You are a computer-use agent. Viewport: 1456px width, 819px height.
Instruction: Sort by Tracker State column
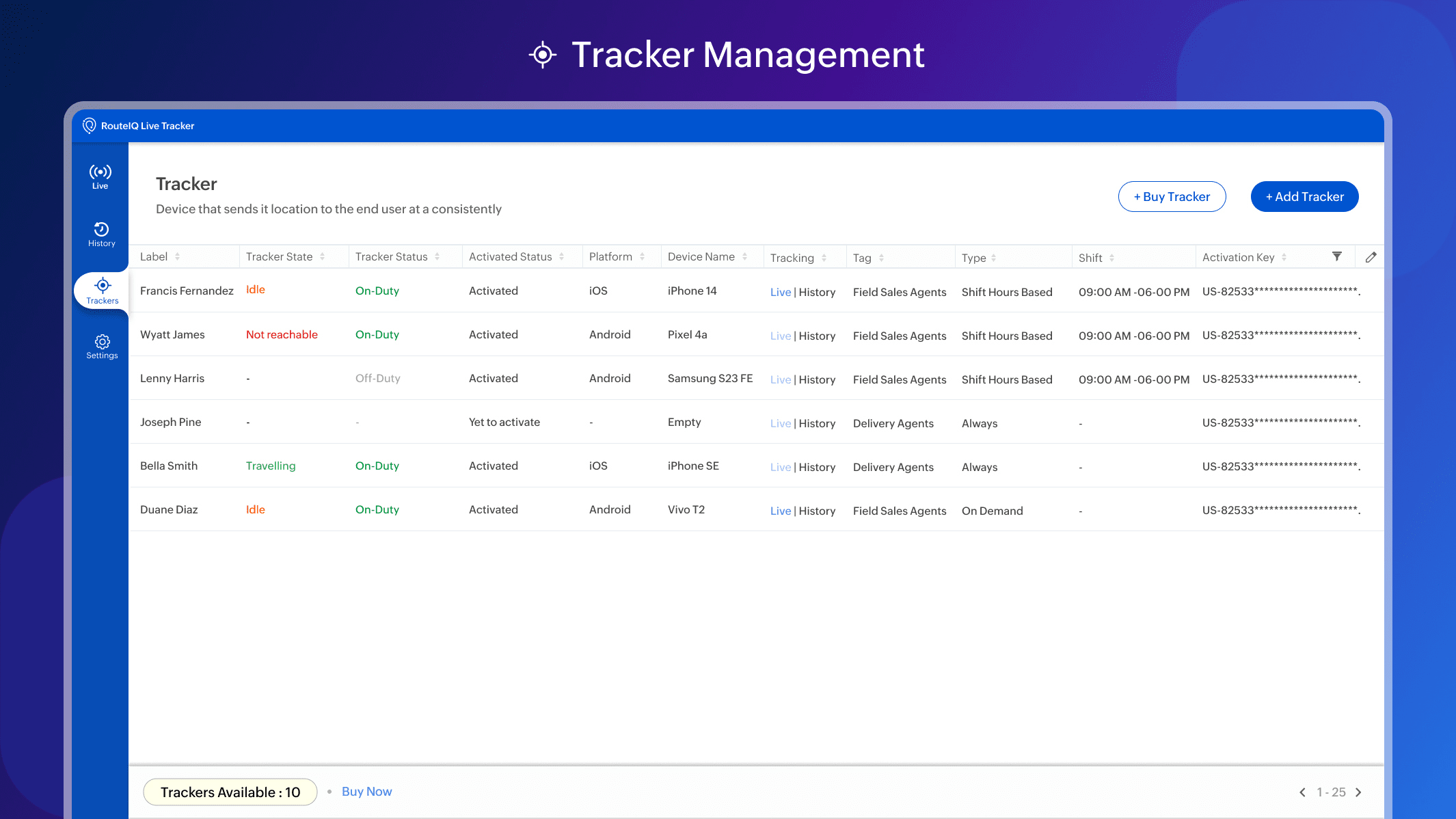[x=323, y=257]
